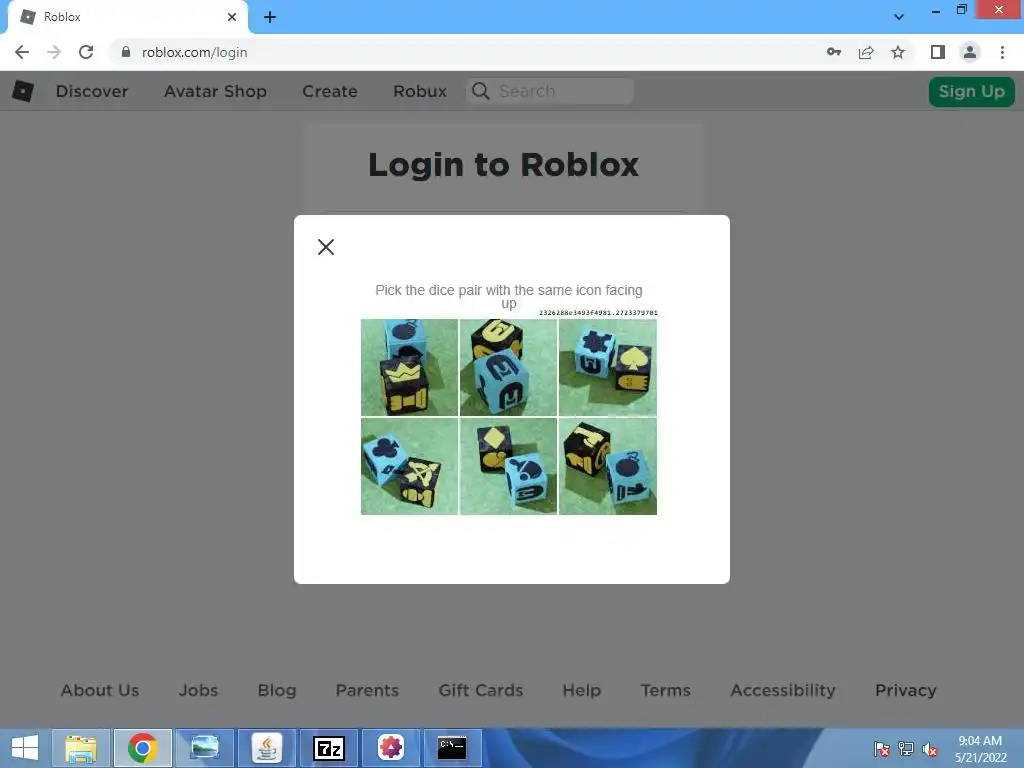Open the Help footer link
The image size is (1024, 768).
click(x=581, y=690)
